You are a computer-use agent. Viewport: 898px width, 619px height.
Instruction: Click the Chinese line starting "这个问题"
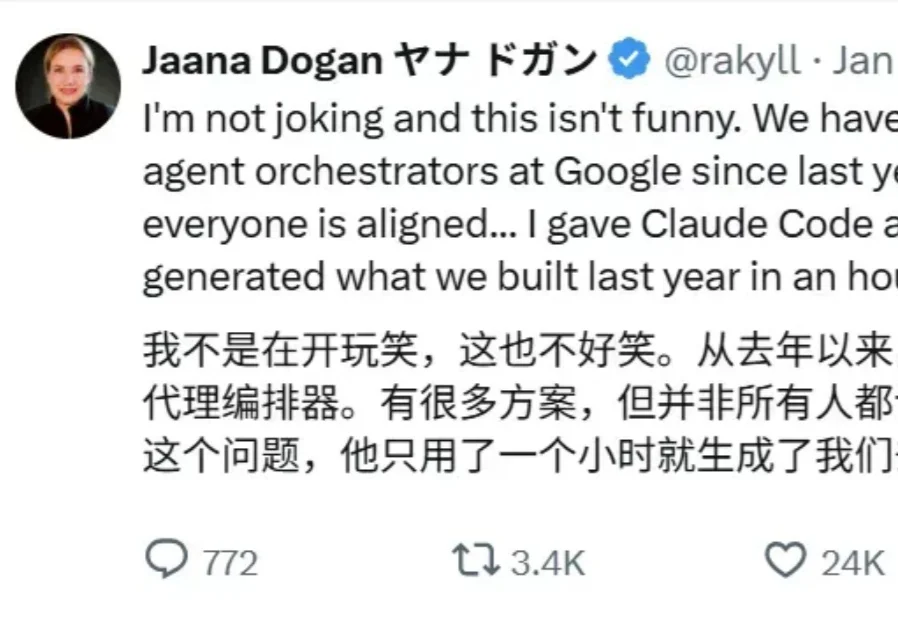pos(520,455)
